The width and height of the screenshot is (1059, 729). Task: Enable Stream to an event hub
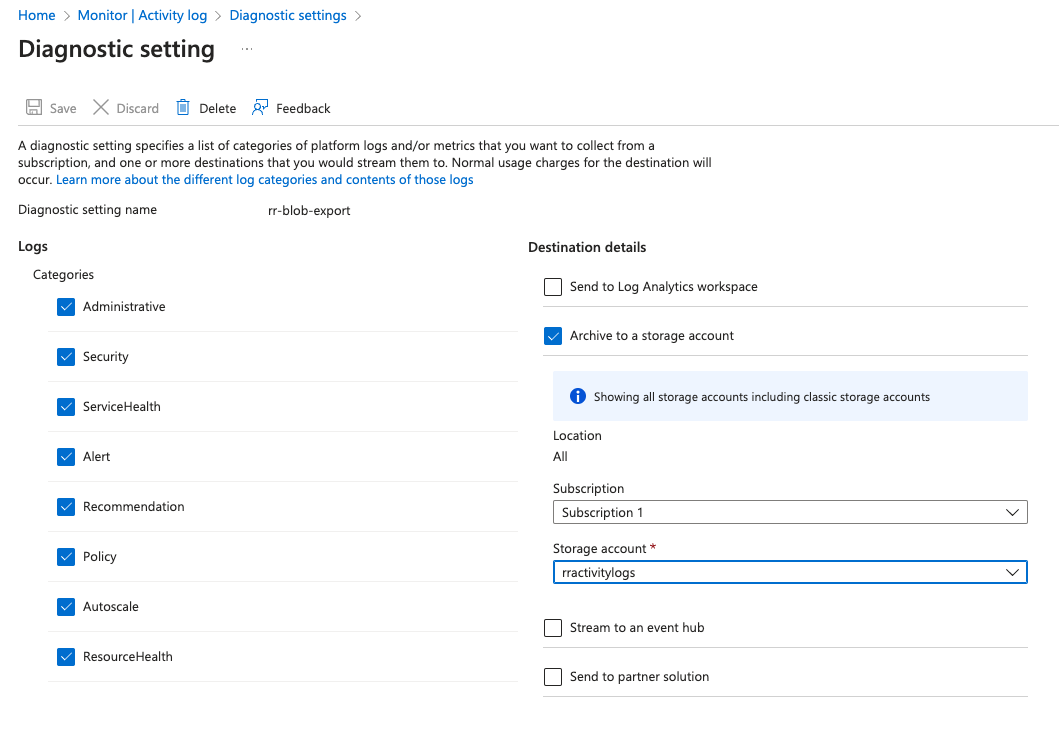(553, 628)
